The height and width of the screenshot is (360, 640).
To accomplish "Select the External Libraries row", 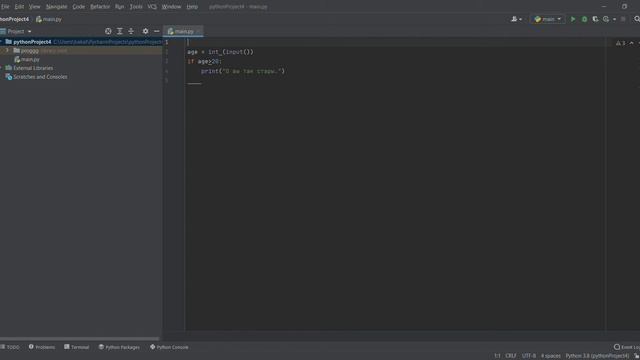I will [x=81, y=68].
